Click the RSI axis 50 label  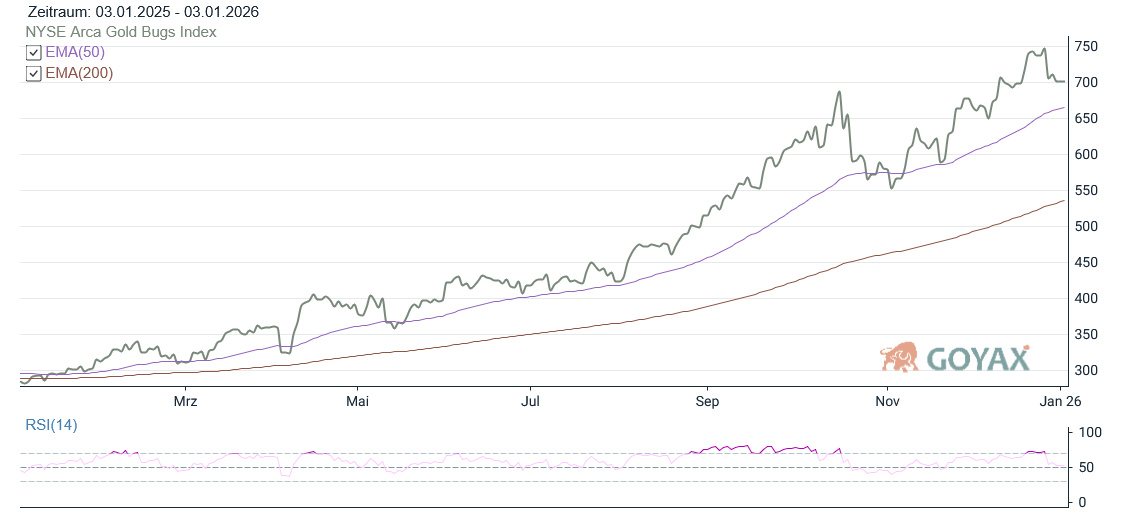click(x=1085, y=468)
